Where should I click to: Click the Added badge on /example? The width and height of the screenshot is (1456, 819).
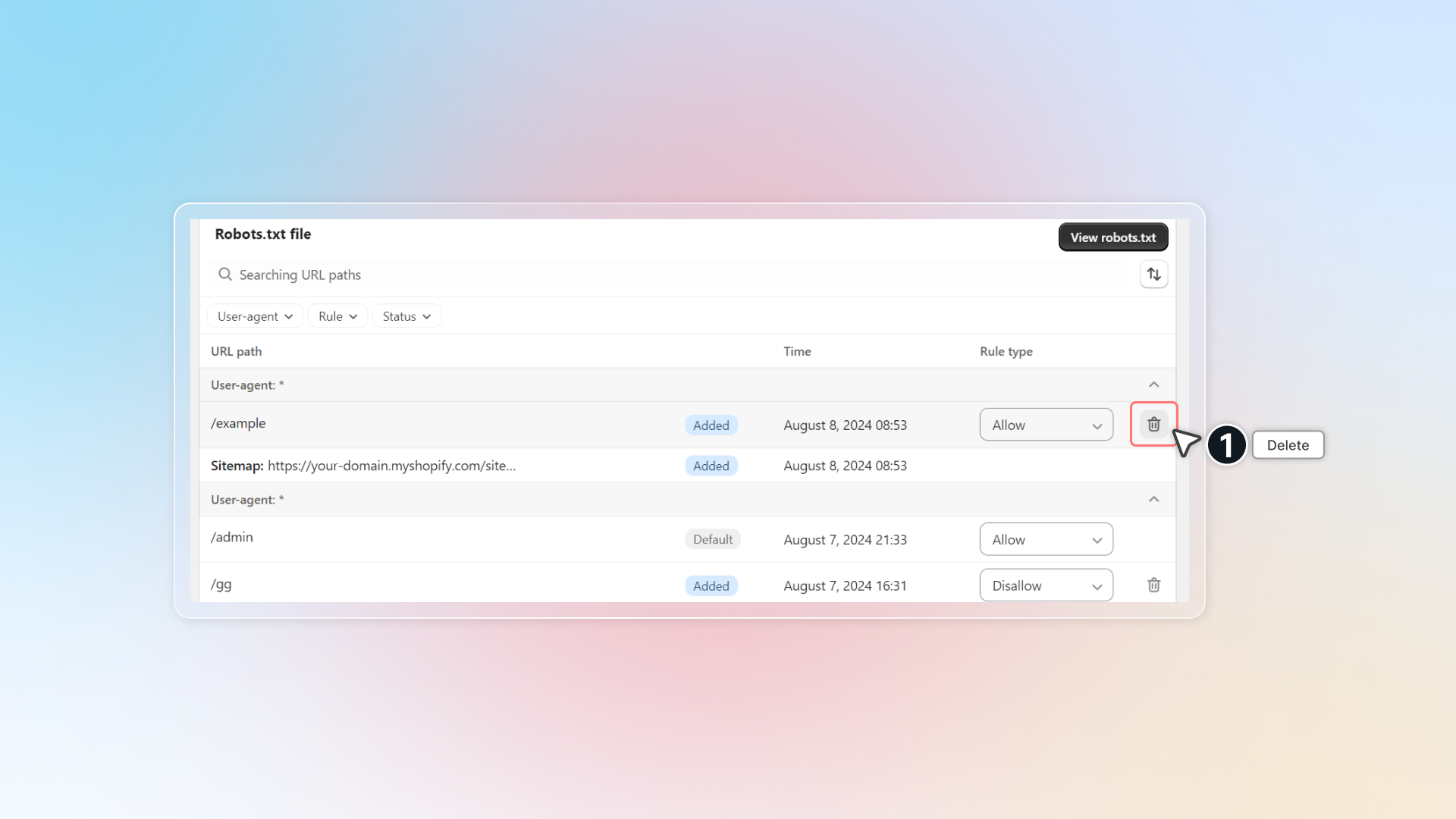(711, 425)
